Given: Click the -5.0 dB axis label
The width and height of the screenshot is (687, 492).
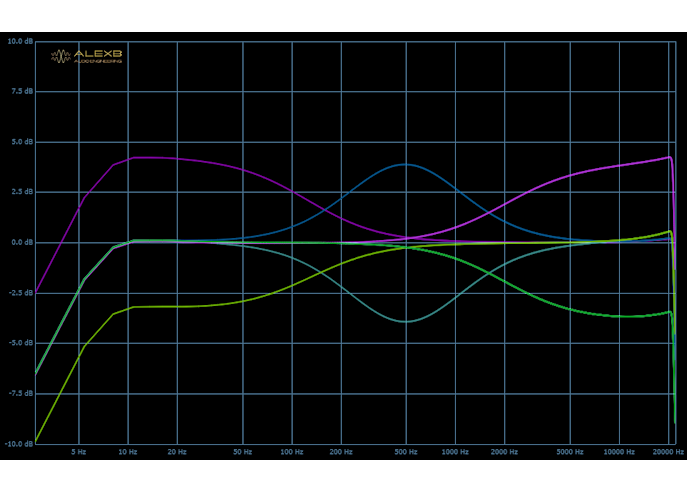Looking at the screenshot, I should (21, 343).
